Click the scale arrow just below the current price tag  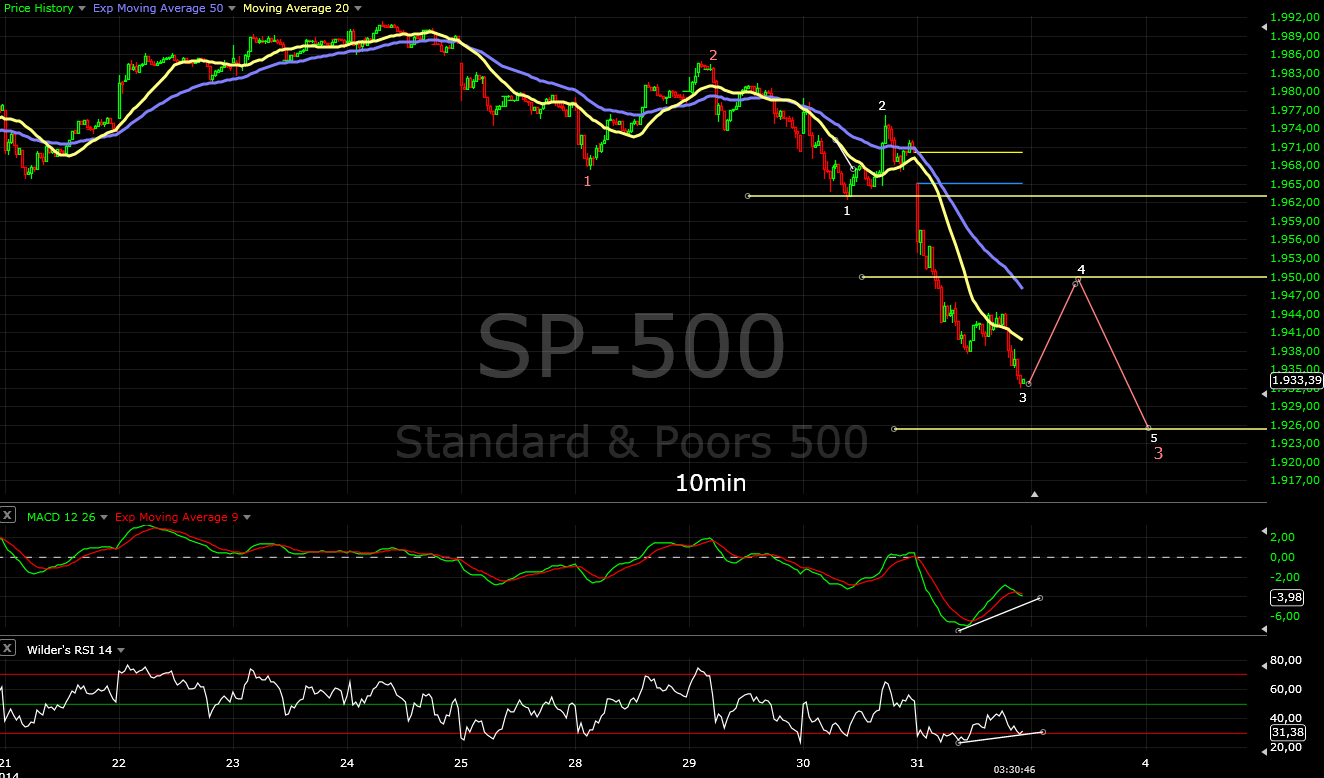[x=1262, y=394]
